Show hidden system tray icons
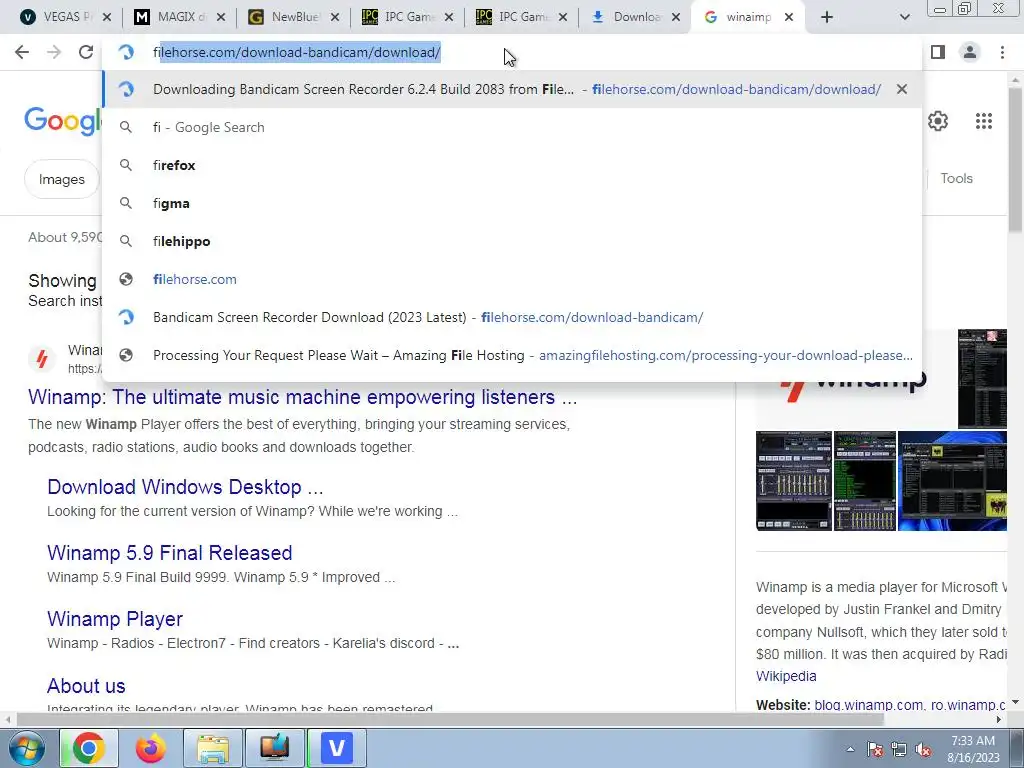 [850, 749]
